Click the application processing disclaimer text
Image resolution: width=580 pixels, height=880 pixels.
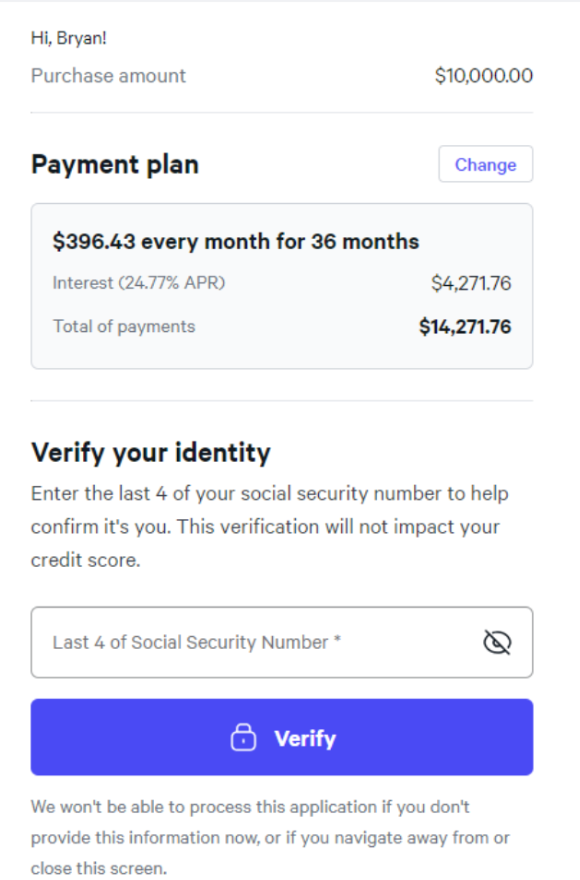270,837
